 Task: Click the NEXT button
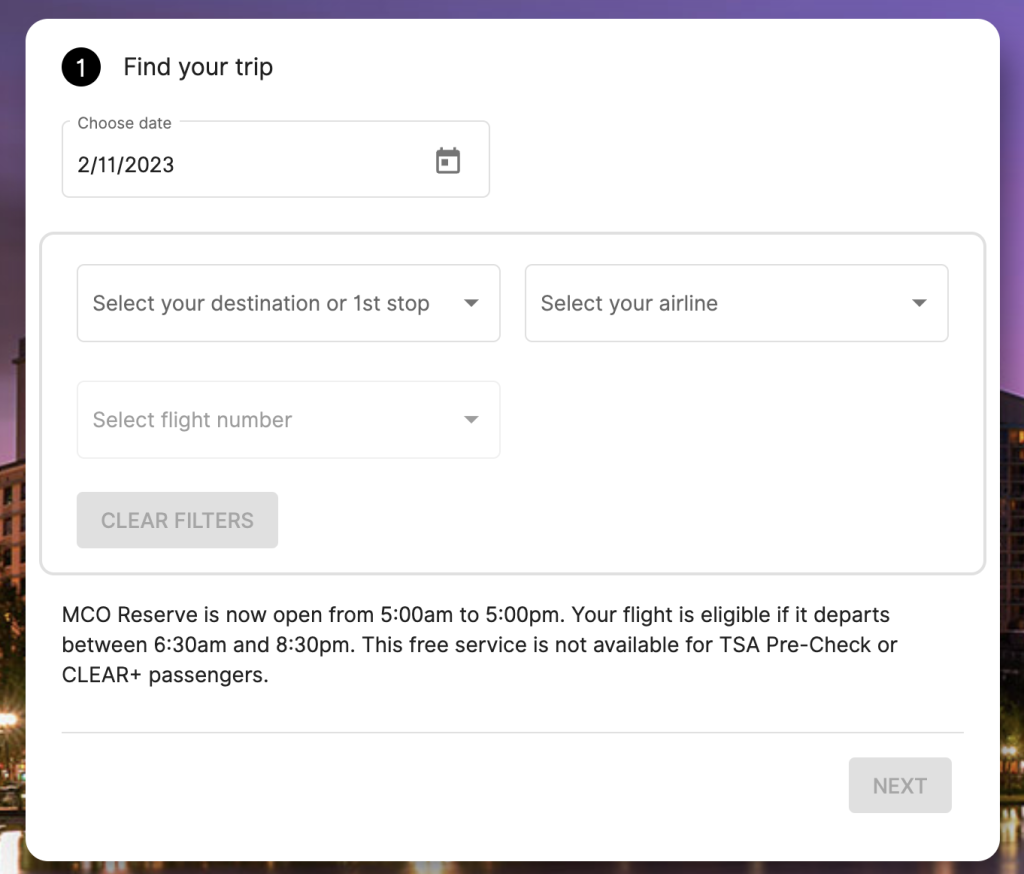900,785
